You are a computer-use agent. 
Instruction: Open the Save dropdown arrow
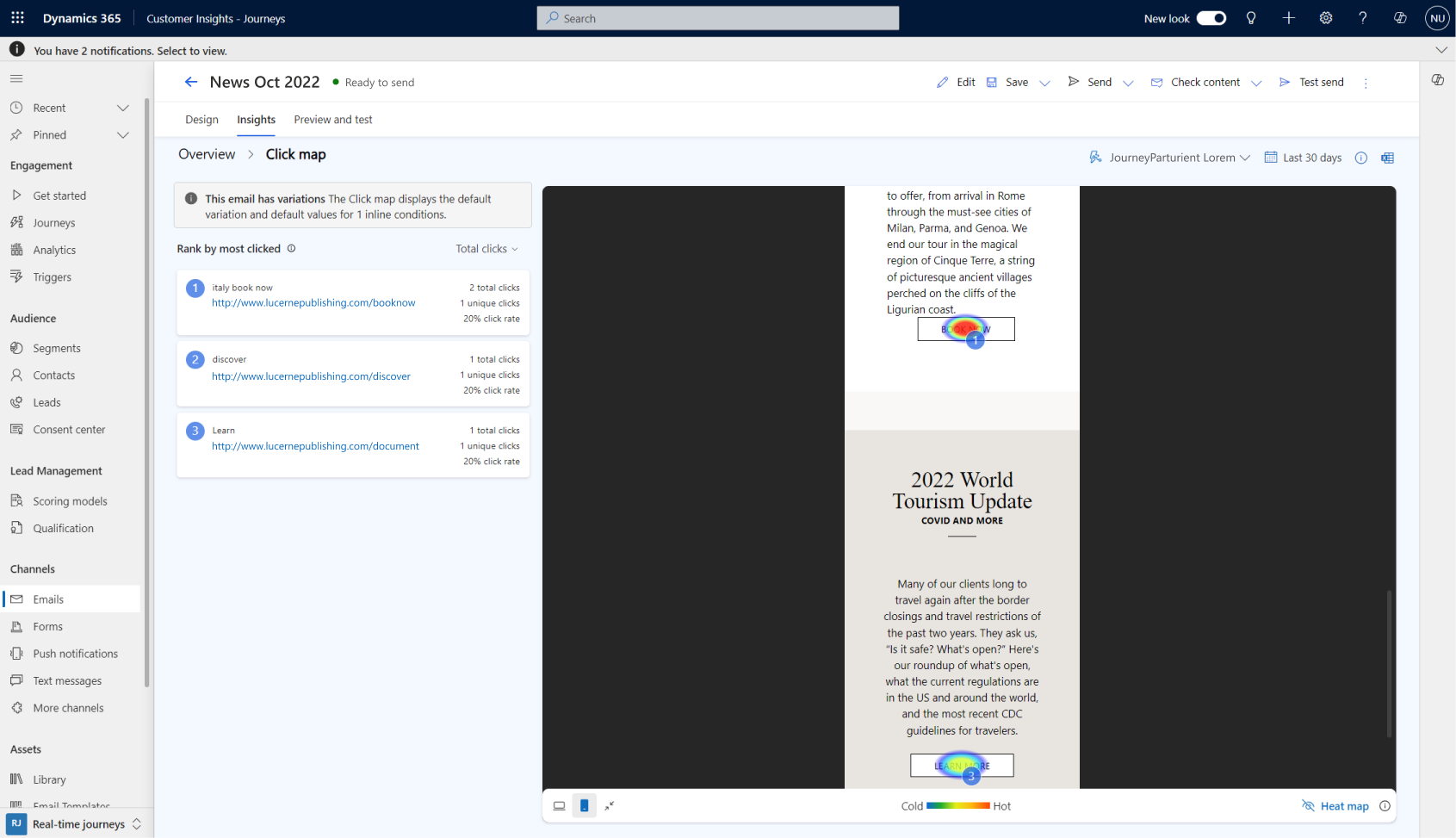1044,83
